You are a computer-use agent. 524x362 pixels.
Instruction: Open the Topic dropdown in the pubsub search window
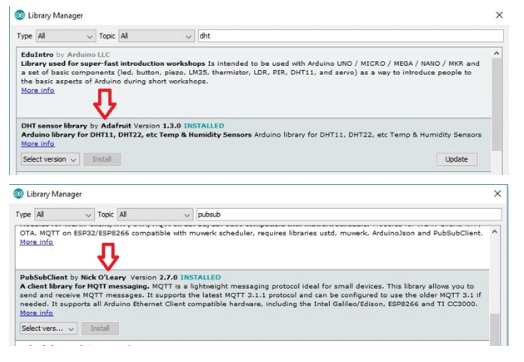(155, 215)
